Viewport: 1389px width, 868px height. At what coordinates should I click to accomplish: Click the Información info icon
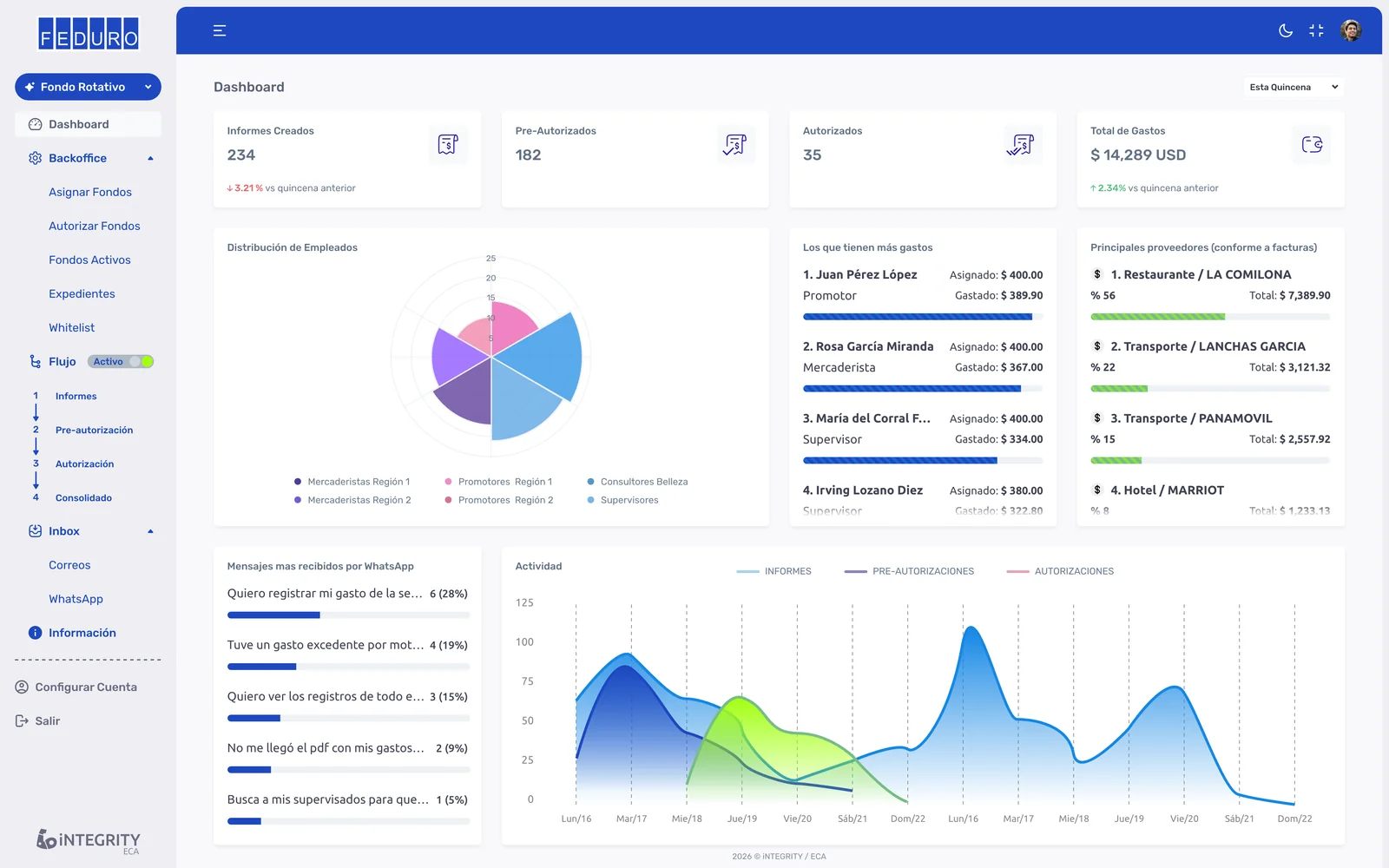point(35,633)
